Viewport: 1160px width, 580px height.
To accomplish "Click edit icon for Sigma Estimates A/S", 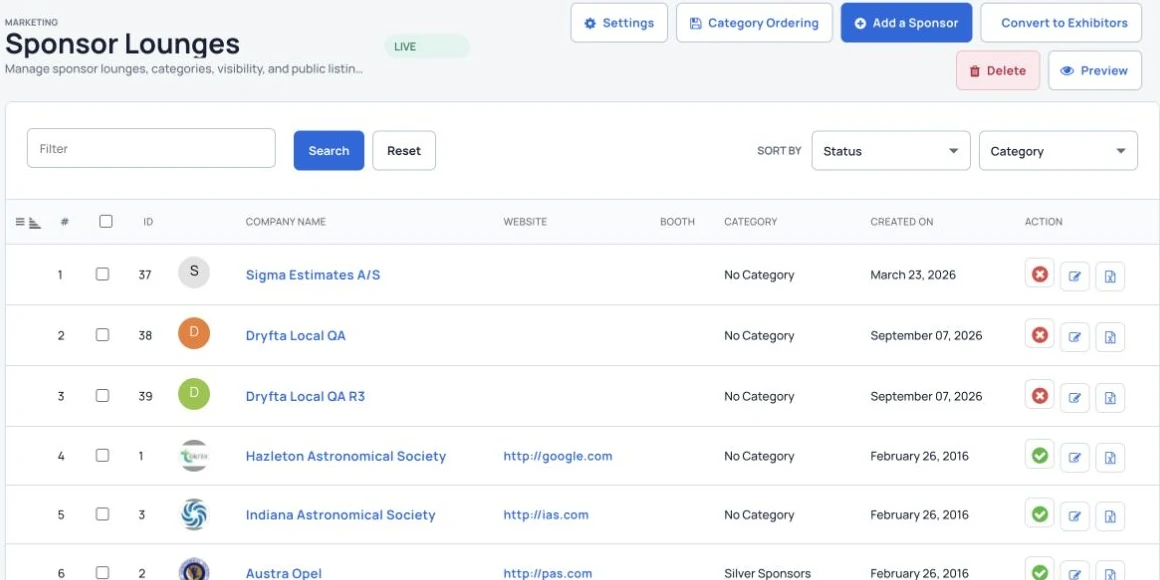I will click(1075, 277).
